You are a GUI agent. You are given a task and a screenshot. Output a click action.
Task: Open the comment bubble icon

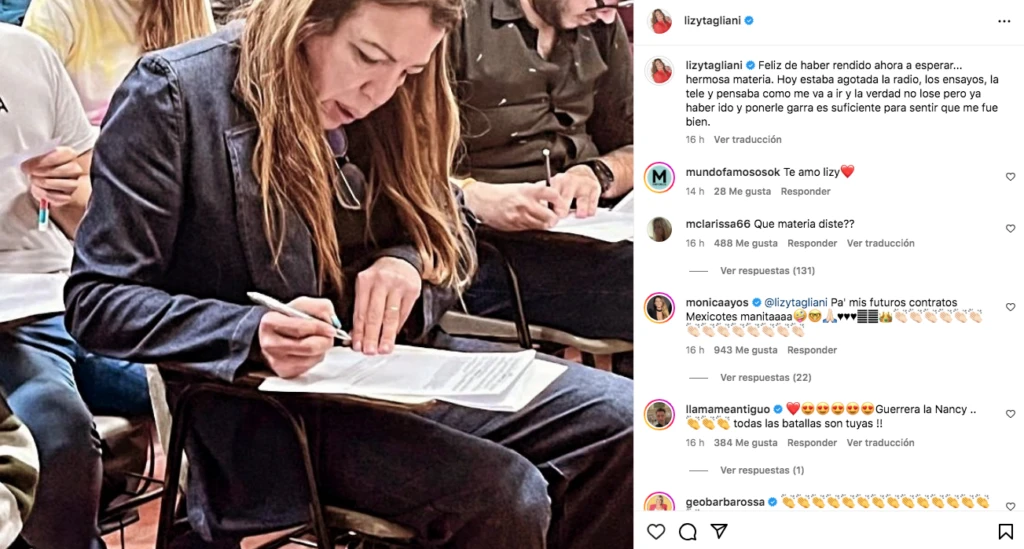tap(688, 531)
